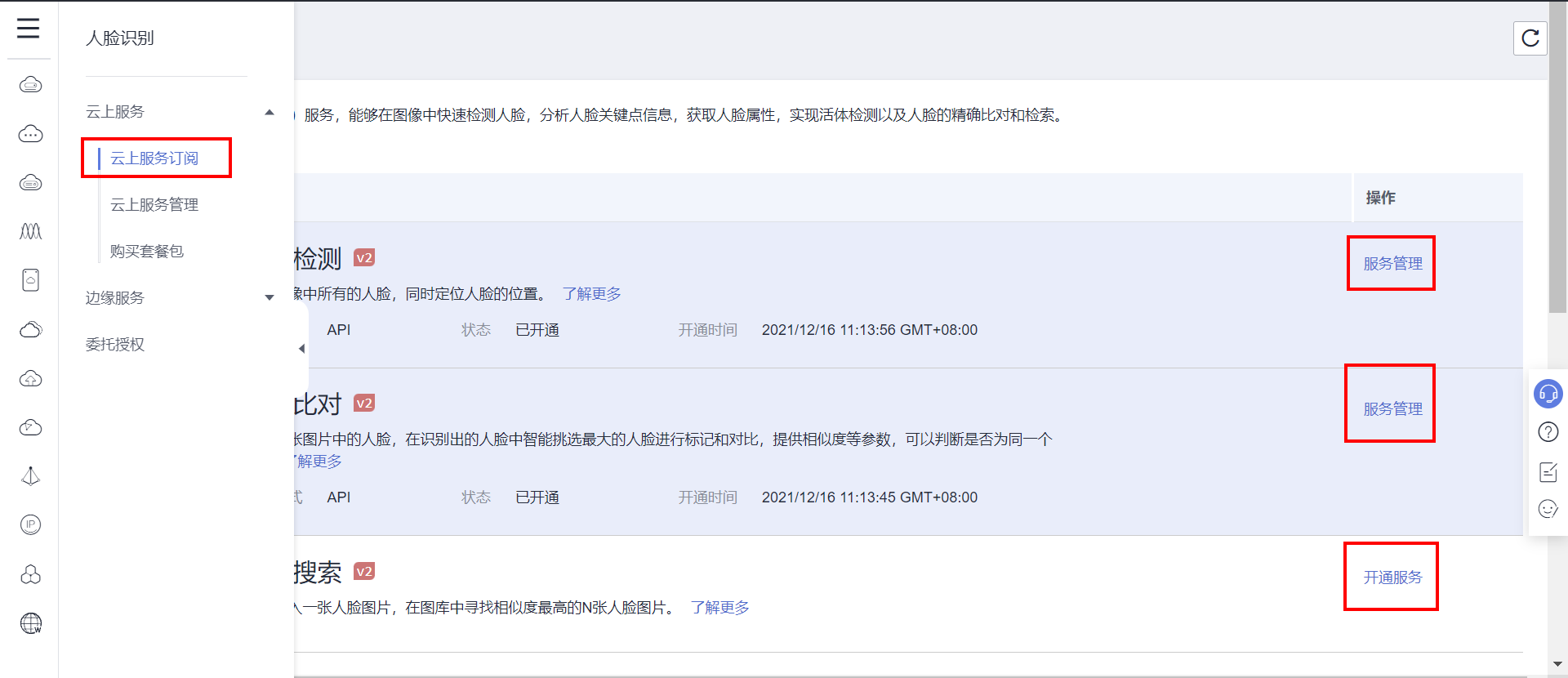
Task: Click the pyramid-shaped sidebar icon
Action: (30, 476)
